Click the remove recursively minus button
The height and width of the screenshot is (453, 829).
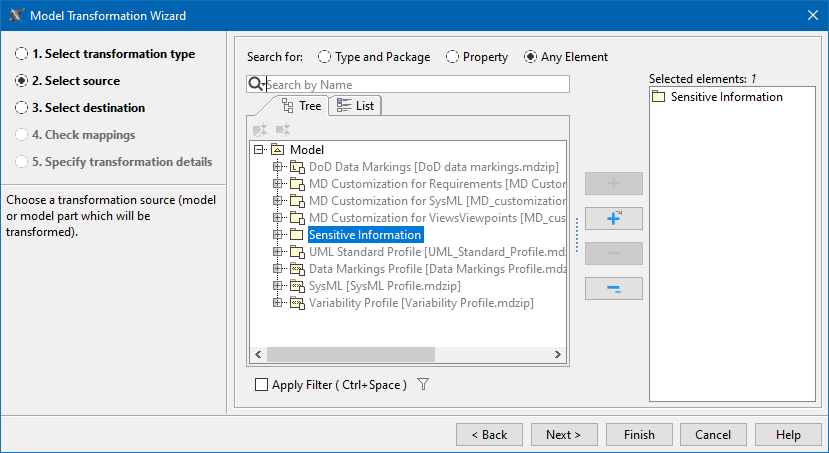pyautogui.click(x=613, y=289)
